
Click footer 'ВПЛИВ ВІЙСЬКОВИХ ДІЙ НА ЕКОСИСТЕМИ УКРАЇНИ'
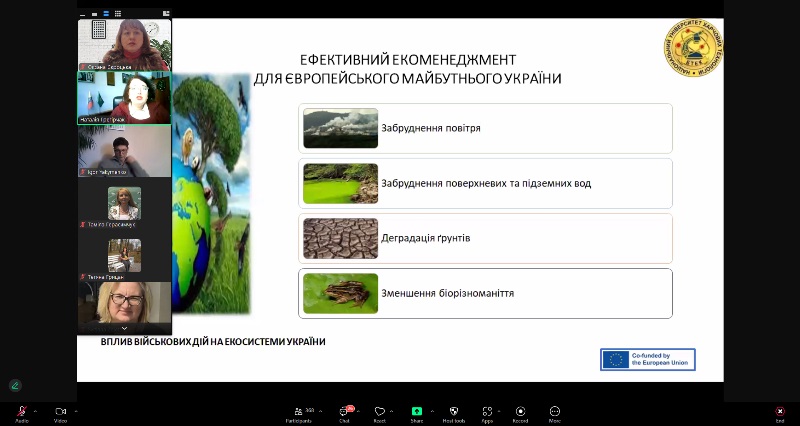pyautogui.click(x=213, y=341)
